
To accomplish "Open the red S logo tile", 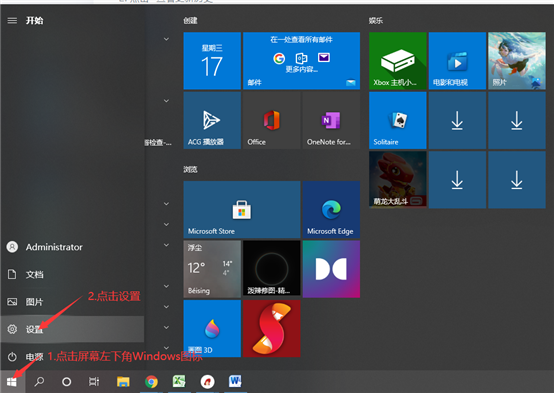I will click(271, 328).
